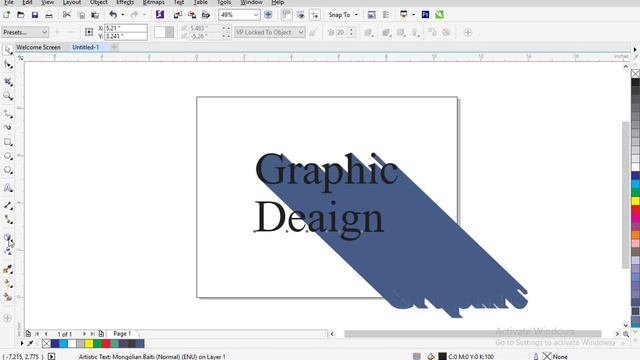This screenshot has height=360, width=640.
Task: Click the Undo arrow icon
Action: coord(113,15)
